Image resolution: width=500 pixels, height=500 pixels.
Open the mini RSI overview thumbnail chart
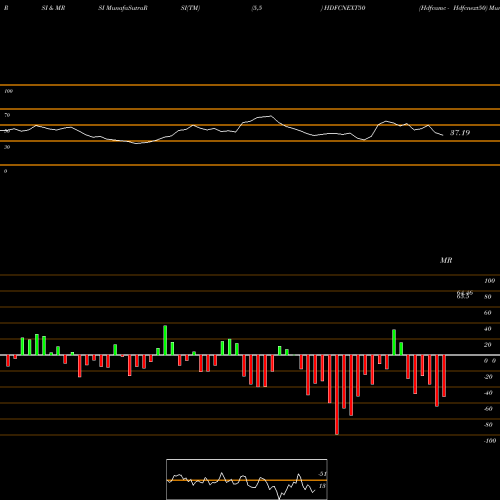(x=247, y=479)
